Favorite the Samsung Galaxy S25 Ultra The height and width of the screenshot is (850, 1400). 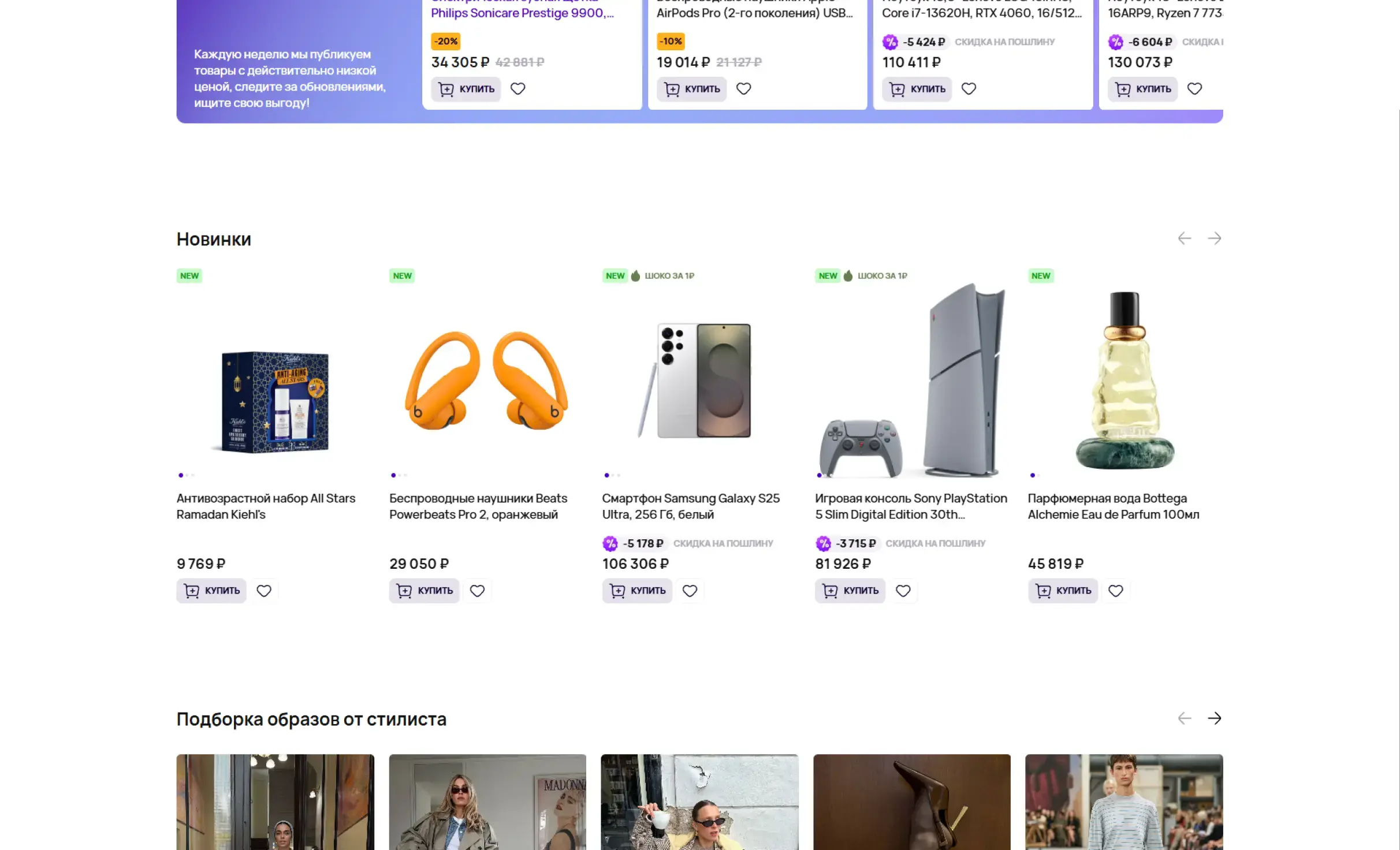click(x=690, y=591)
